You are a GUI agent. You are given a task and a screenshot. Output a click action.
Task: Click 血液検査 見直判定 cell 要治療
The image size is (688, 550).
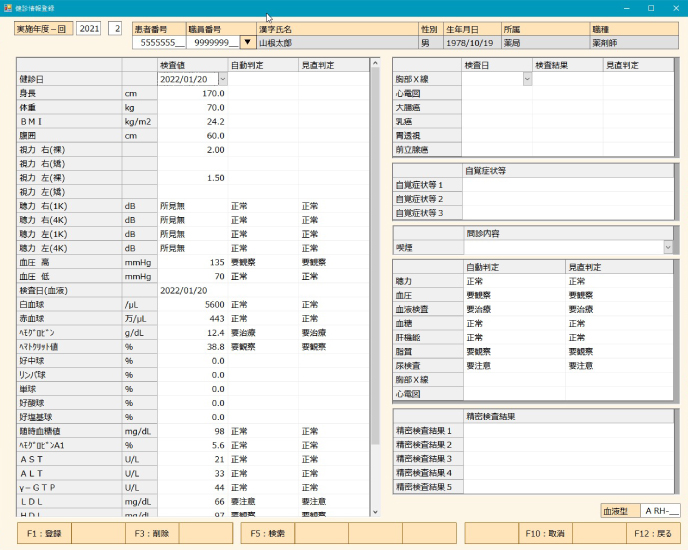click(x=619, y=309)
